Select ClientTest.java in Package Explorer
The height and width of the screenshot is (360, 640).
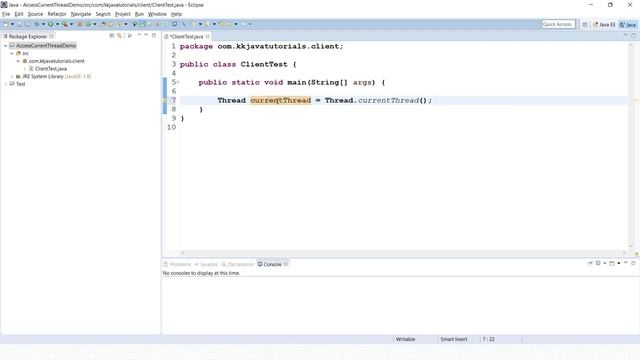(x=51, y=69)
